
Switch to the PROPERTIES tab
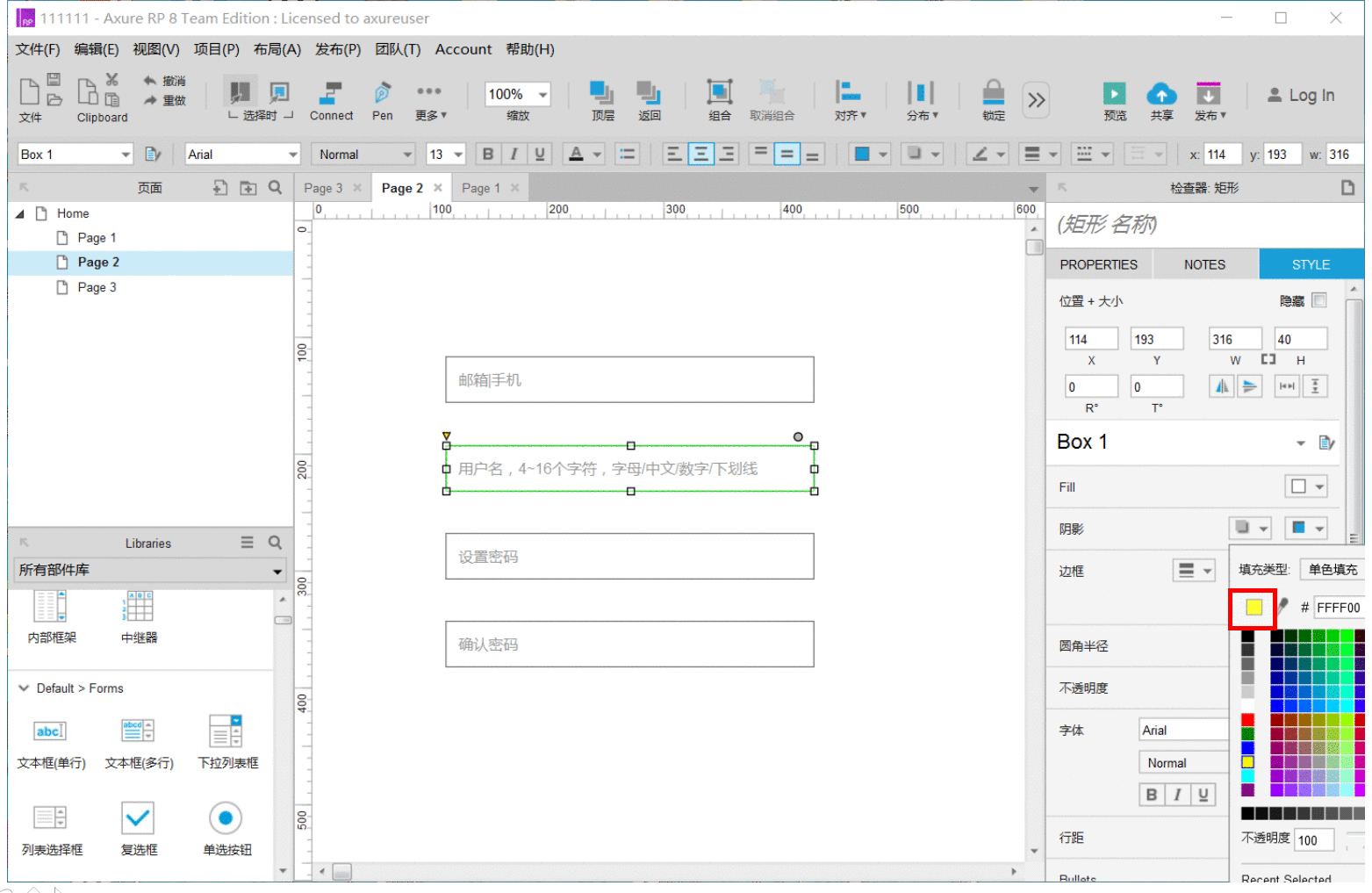pyautogui.click(x=1098, y=264)
